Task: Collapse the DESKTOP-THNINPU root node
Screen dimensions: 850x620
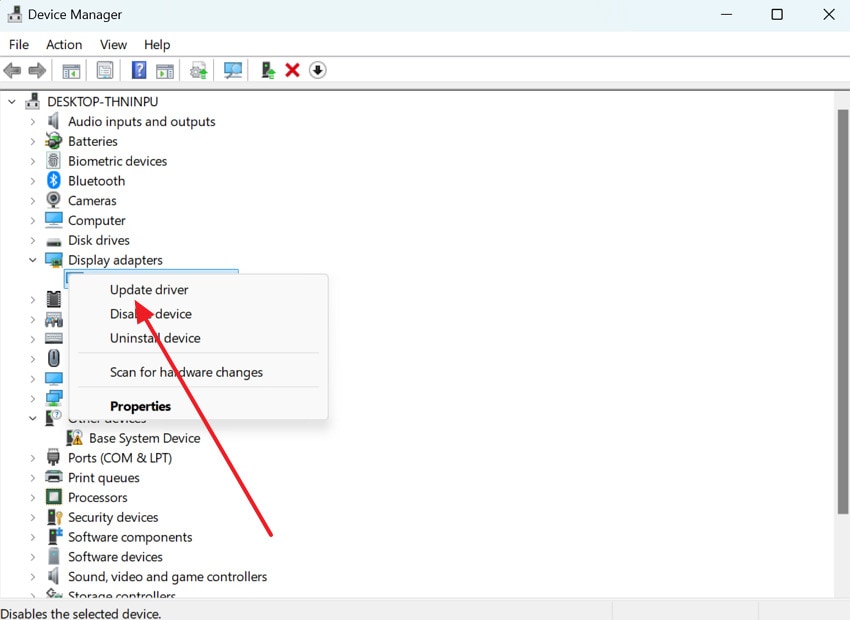Action: pos(12,102)
